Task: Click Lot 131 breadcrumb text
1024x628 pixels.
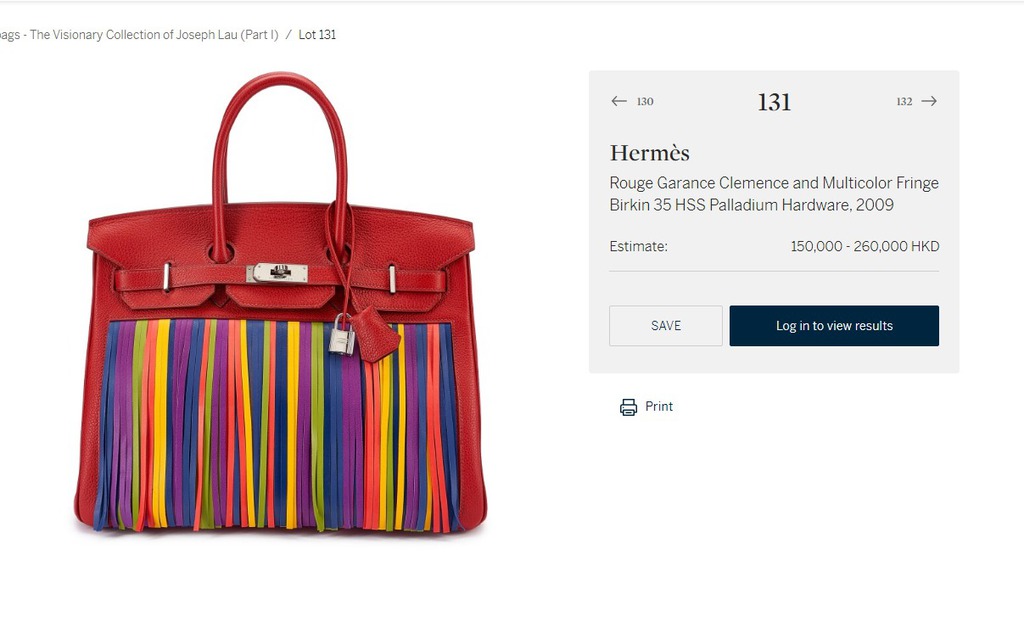Action: [317, 35]
